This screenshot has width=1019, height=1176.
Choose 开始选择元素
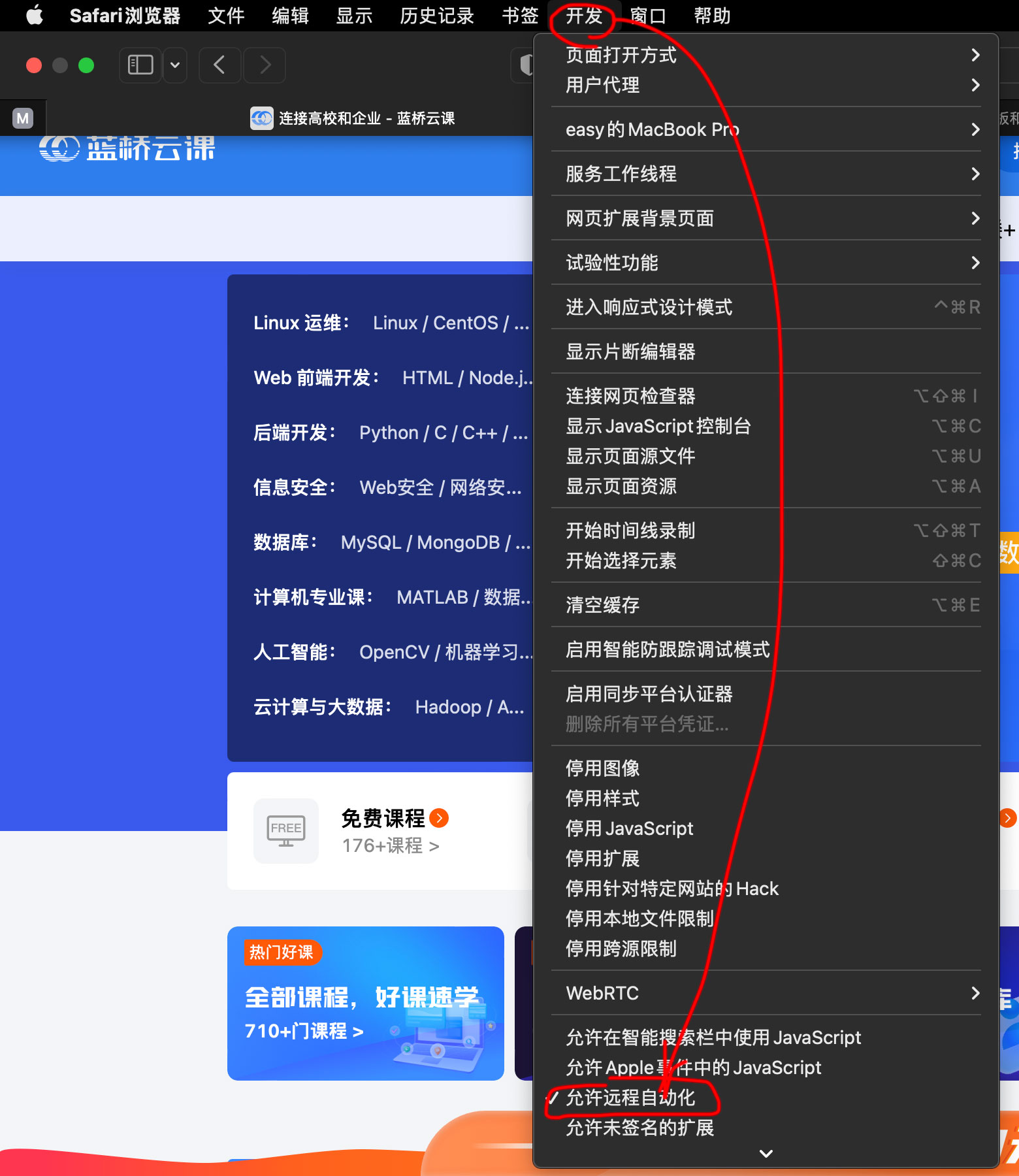point(766,561)
